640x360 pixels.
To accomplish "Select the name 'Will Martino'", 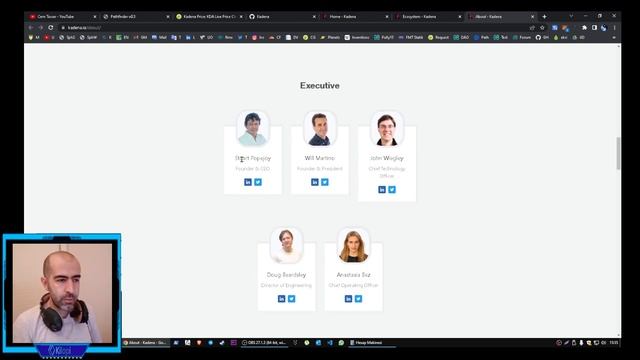I will (320, 158).
